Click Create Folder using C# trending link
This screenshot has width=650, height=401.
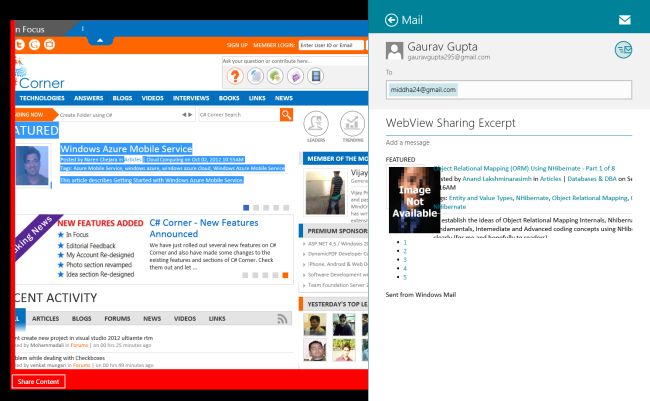[x=86, y=115]
